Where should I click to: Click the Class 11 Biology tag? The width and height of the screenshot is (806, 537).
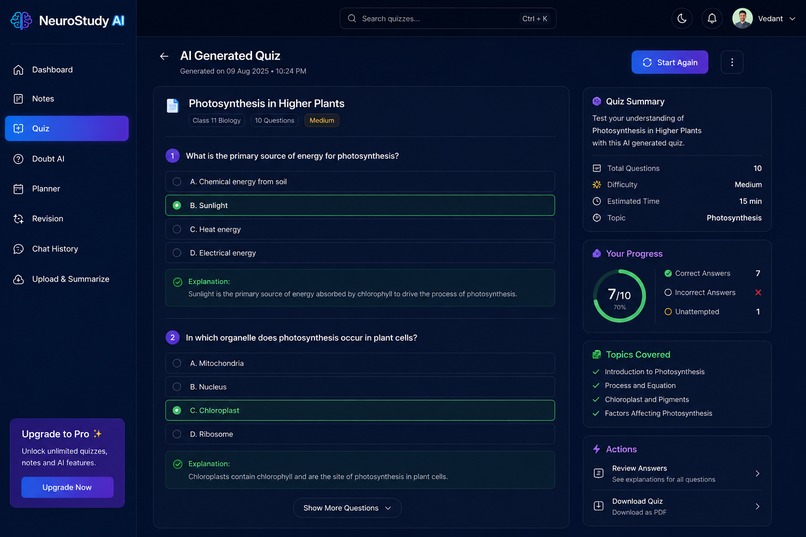coord(216,120)
